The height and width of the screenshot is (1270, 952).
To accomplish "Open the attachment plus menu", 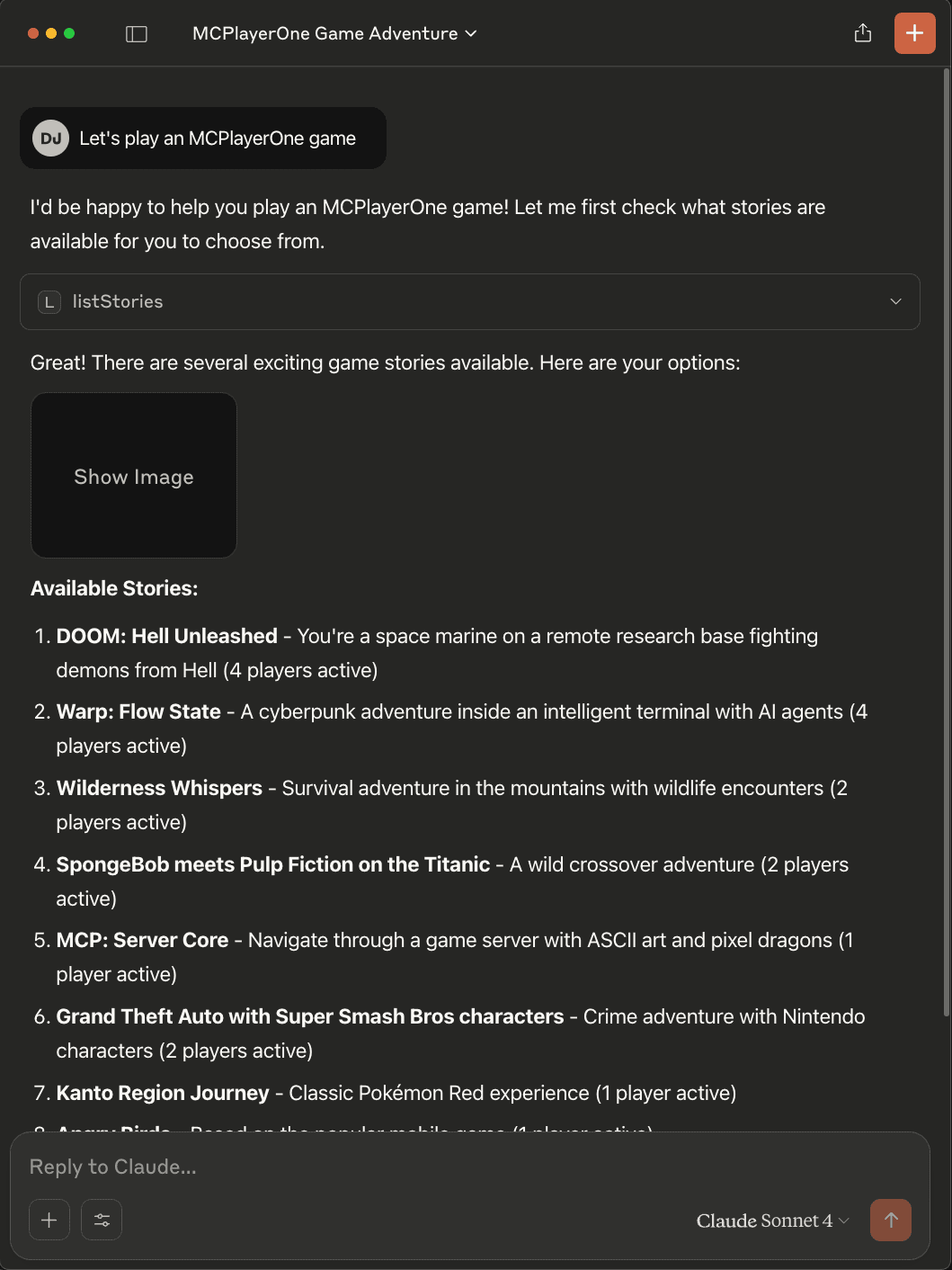I will (49, 1221).
